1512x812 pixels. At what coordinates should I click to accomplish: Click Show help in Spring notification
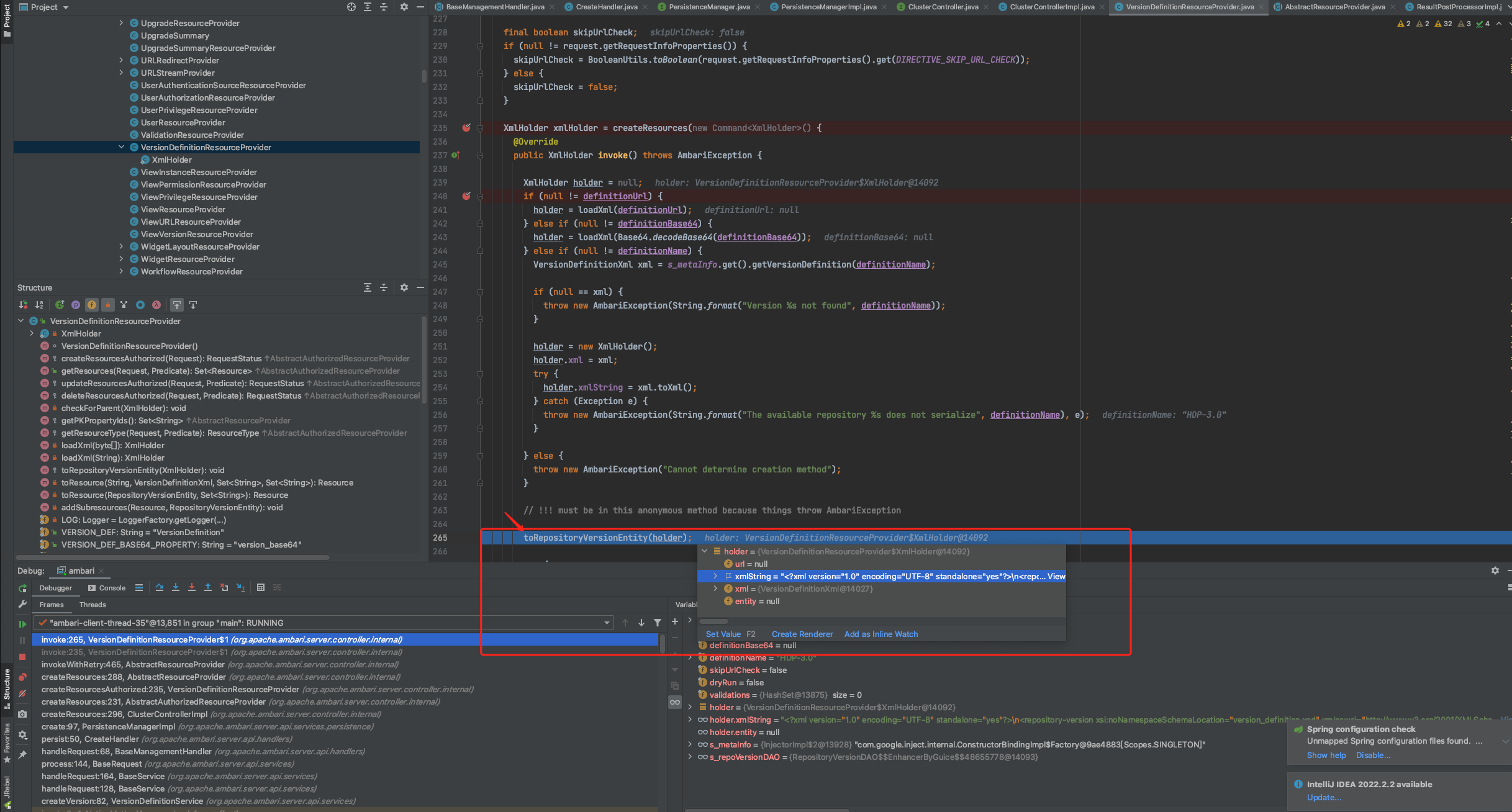[1326, 755]
